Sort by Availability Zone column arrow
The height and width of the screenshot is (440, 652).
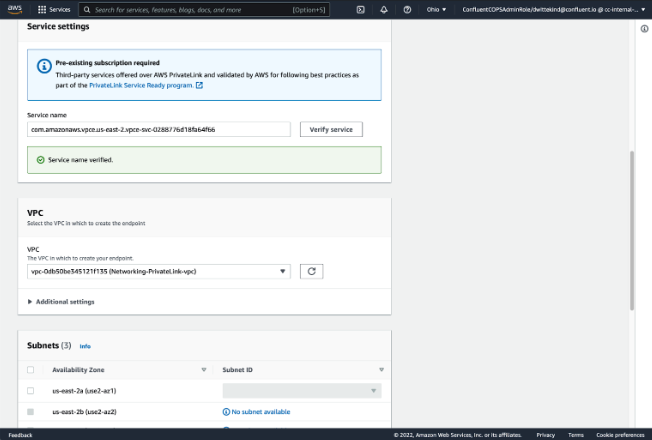coord(204,370)
